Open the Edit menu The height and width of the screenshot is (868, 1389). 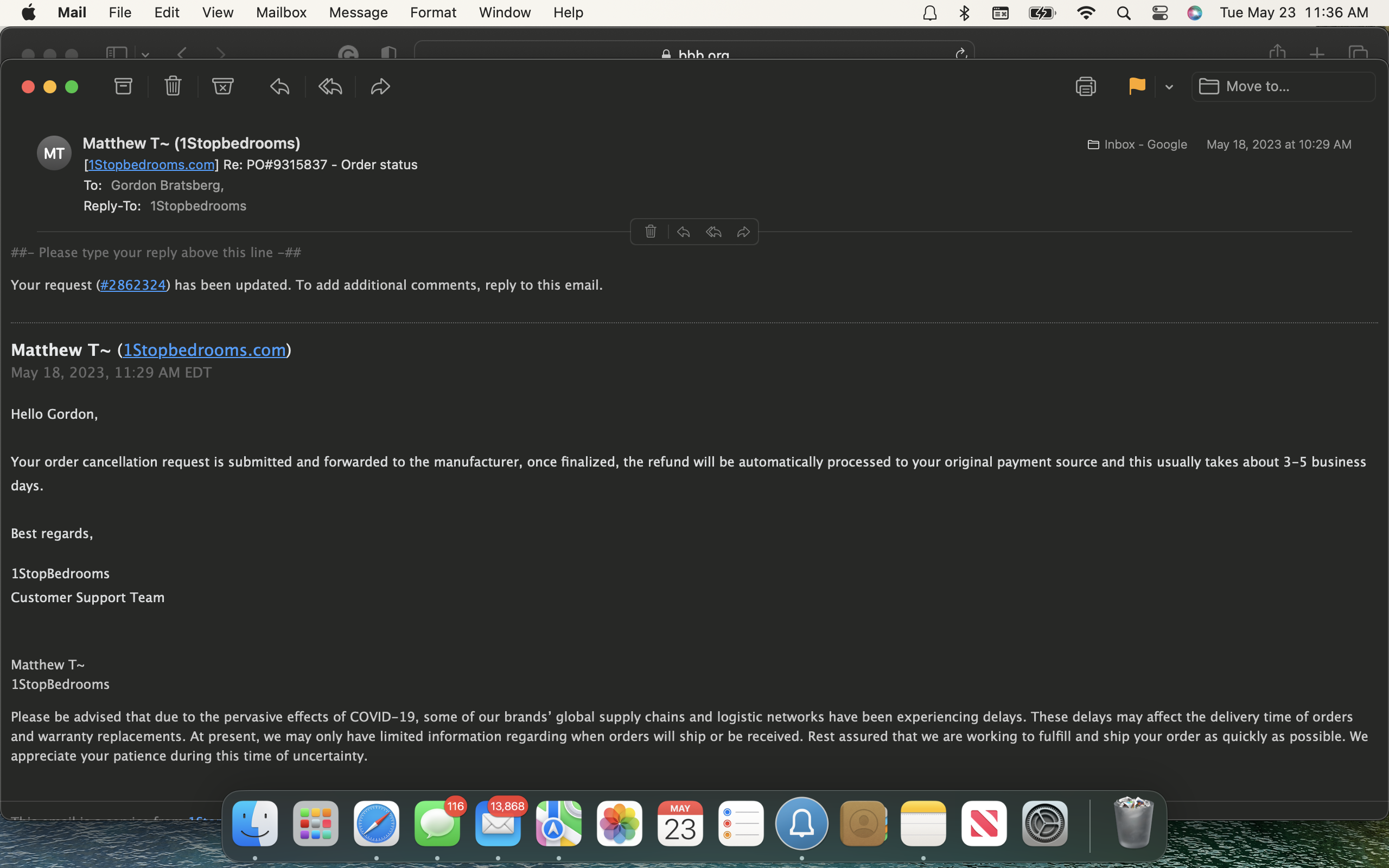pyautogui.click(x=167, y=12)
